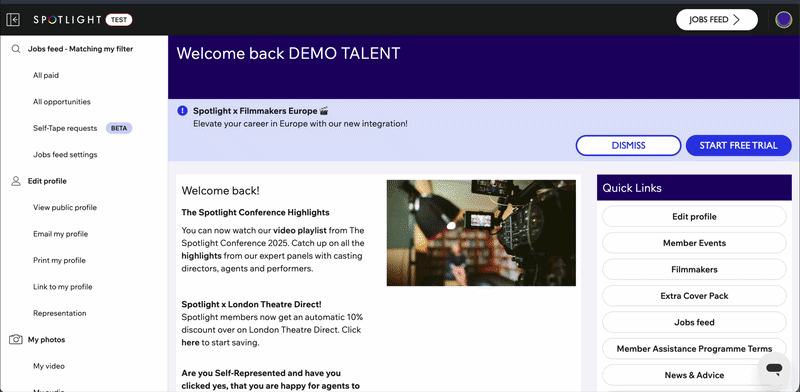Select All opportunities in sidebar
Viewport: 800px width, 392px height.
pyautogui.click(x=62, y=102)
